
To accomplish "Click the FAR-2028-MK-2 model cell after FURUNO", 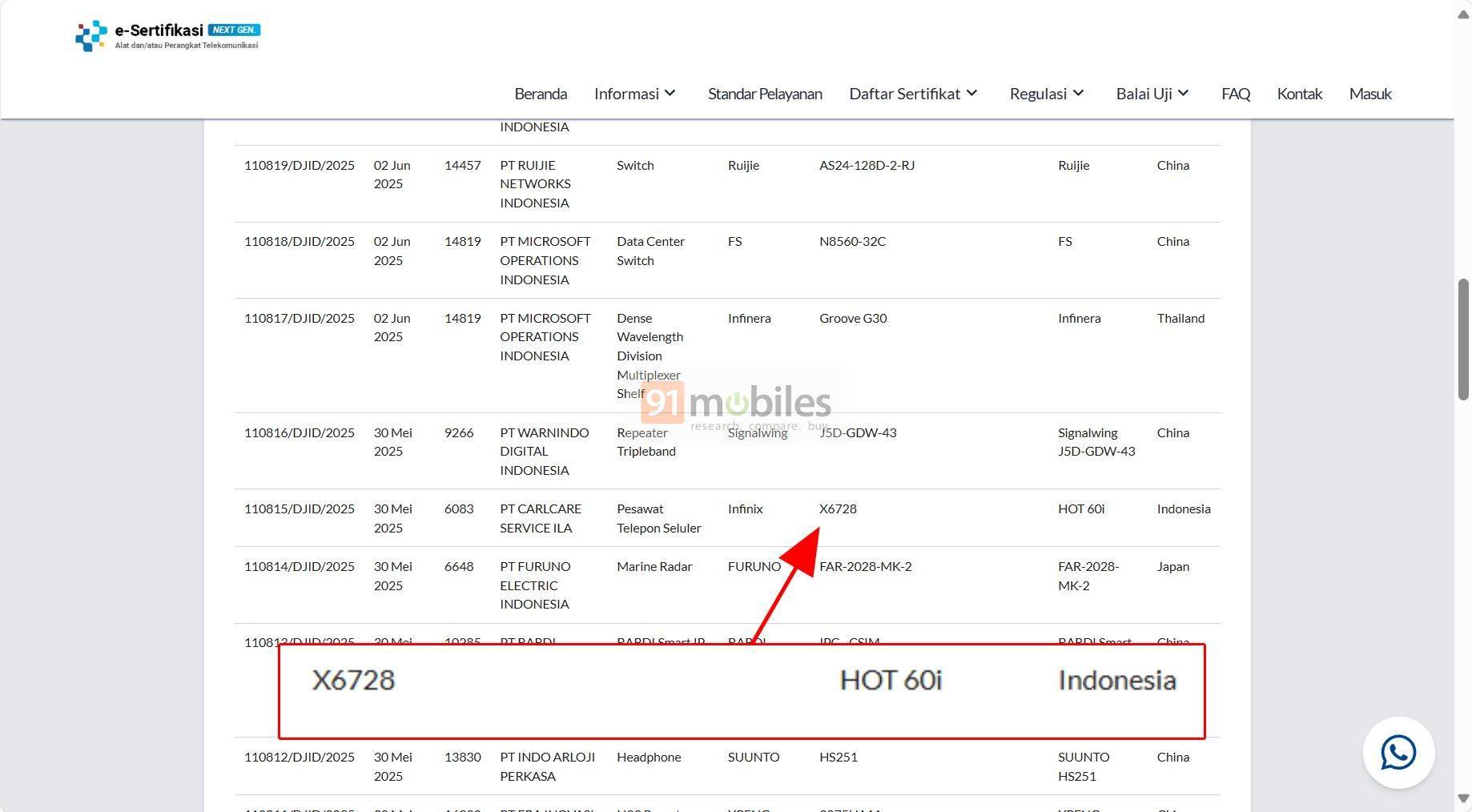I will 866,566.
